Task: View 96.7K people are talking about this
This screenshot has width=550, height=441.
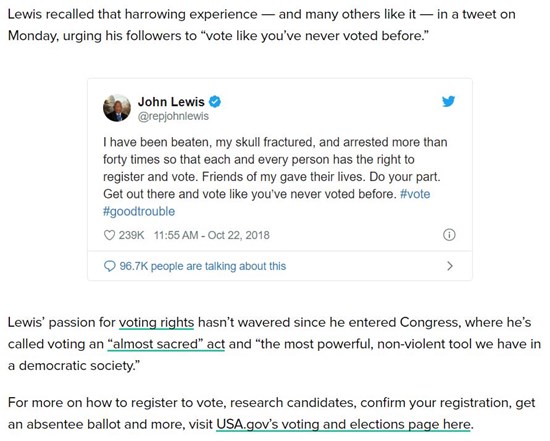Action: point(203,266)
